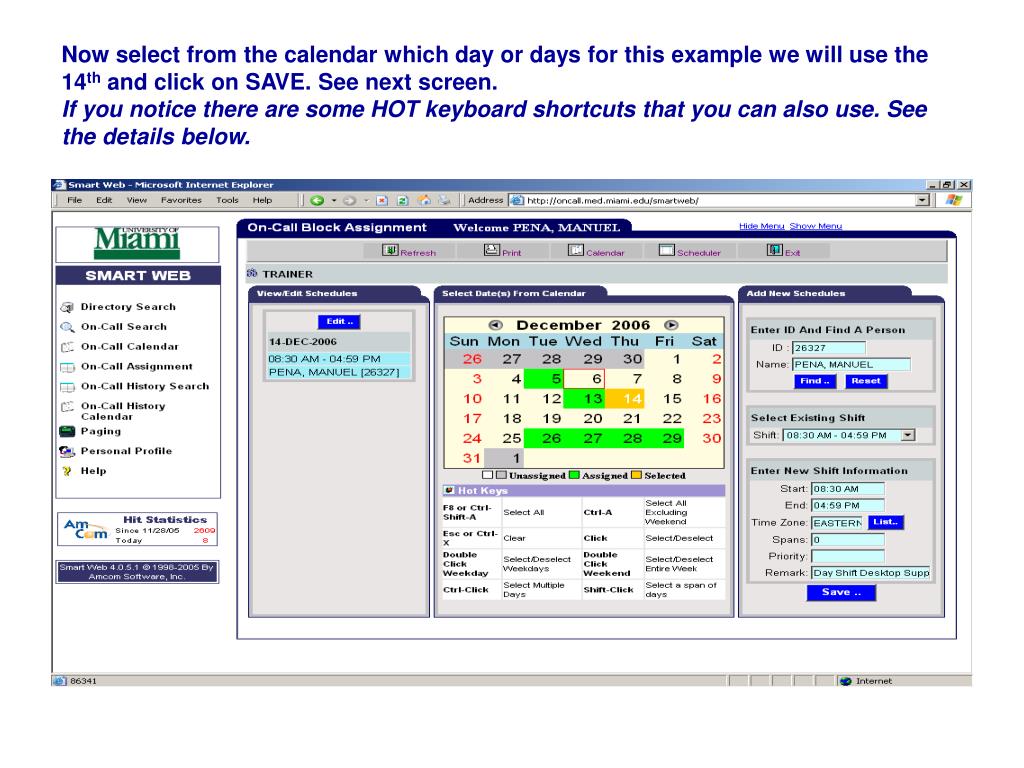Click the Save.. button
This screenshot has width=1024, height=768.
click(x=841, y=593)
